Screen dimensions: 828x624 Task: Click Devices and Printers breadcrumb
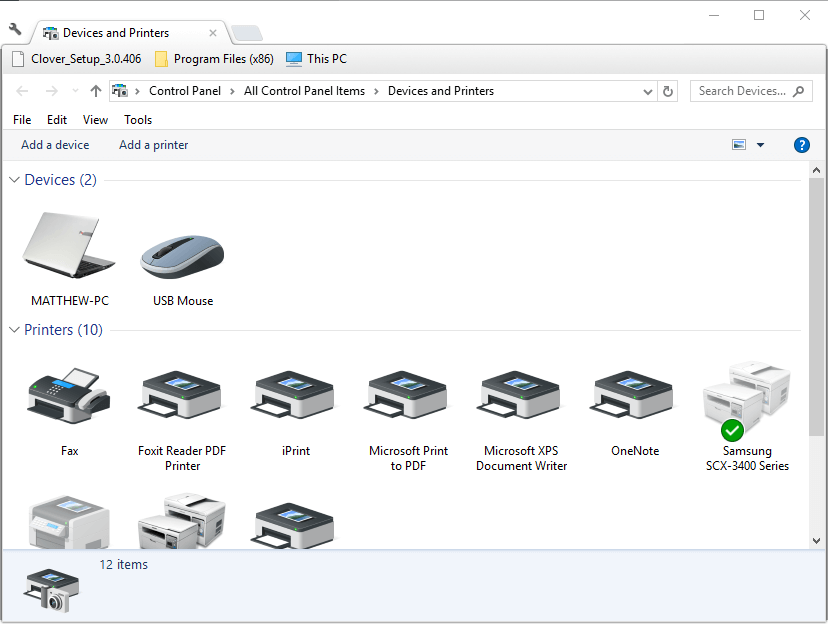click(x=441, y=91)
